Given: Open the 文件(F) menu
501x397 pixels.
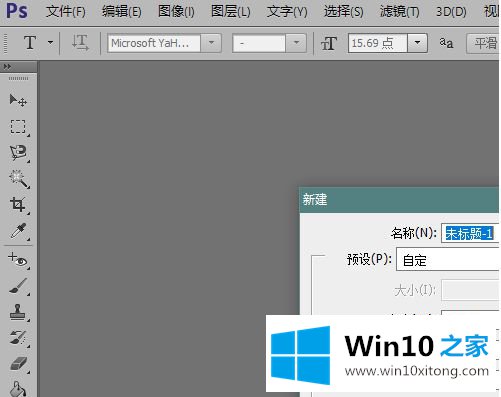Looking at the screenshot, I should point(65,12).
